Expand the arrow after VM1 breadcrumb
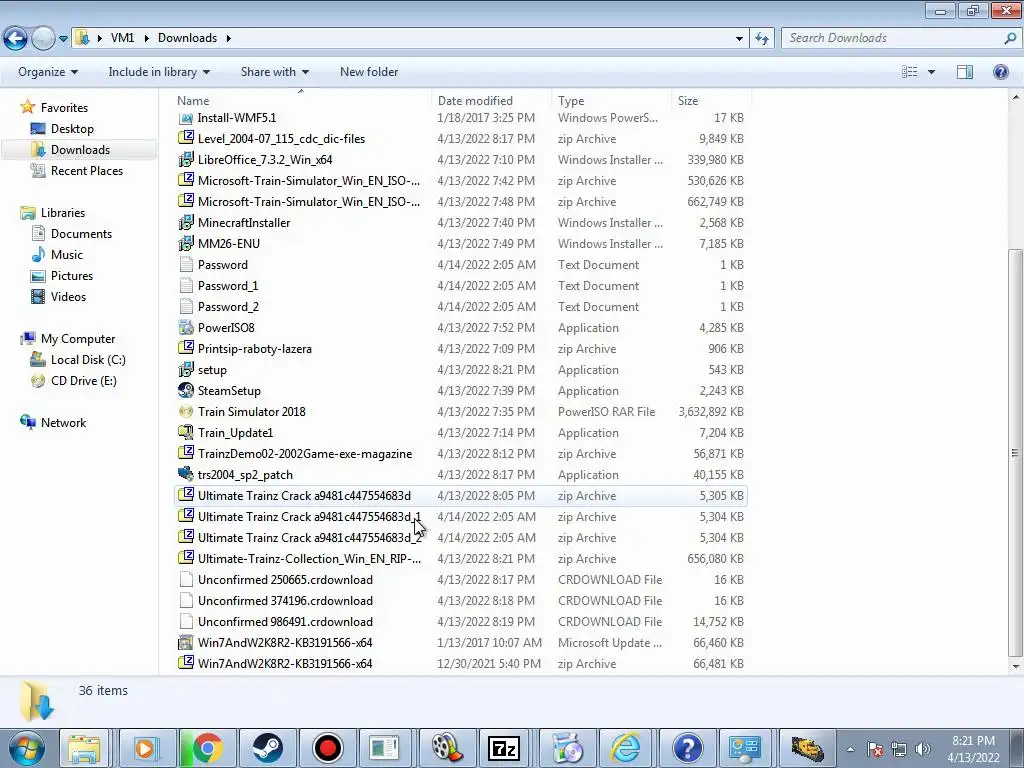 click(x=146, y=38)
